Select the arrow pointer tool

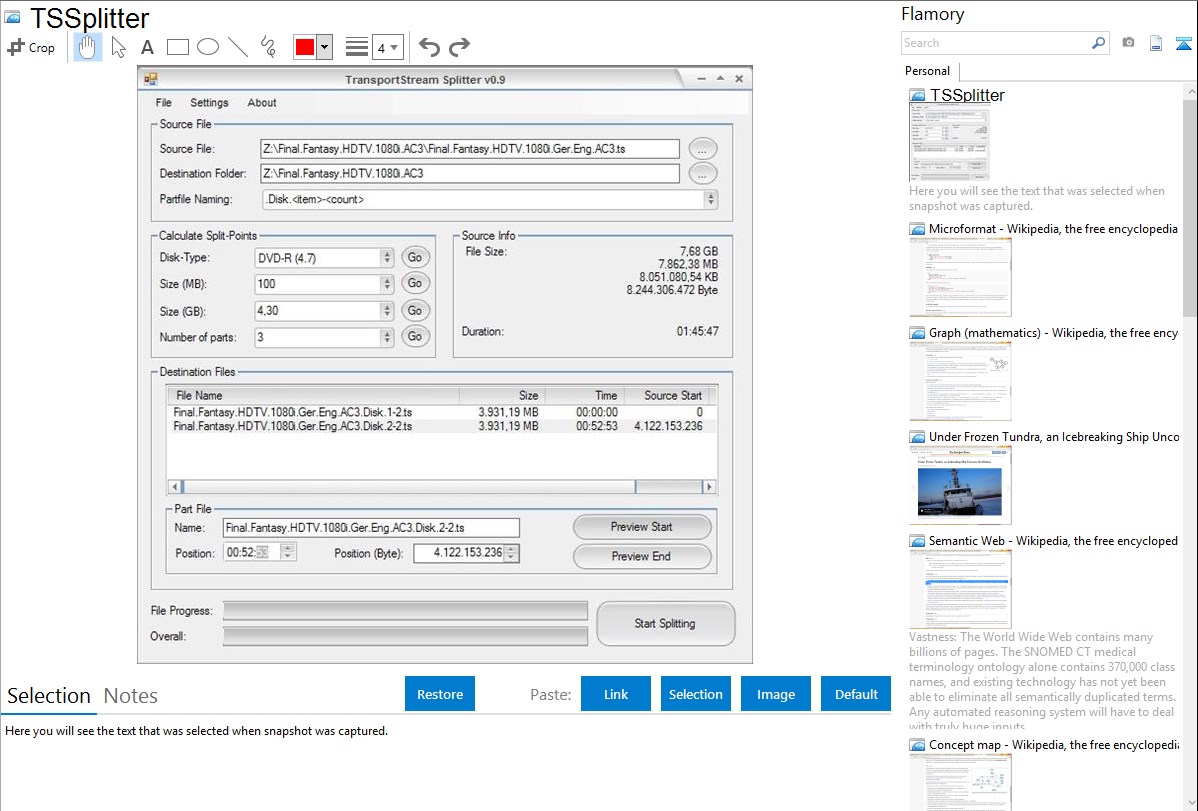tap(119, 47)
